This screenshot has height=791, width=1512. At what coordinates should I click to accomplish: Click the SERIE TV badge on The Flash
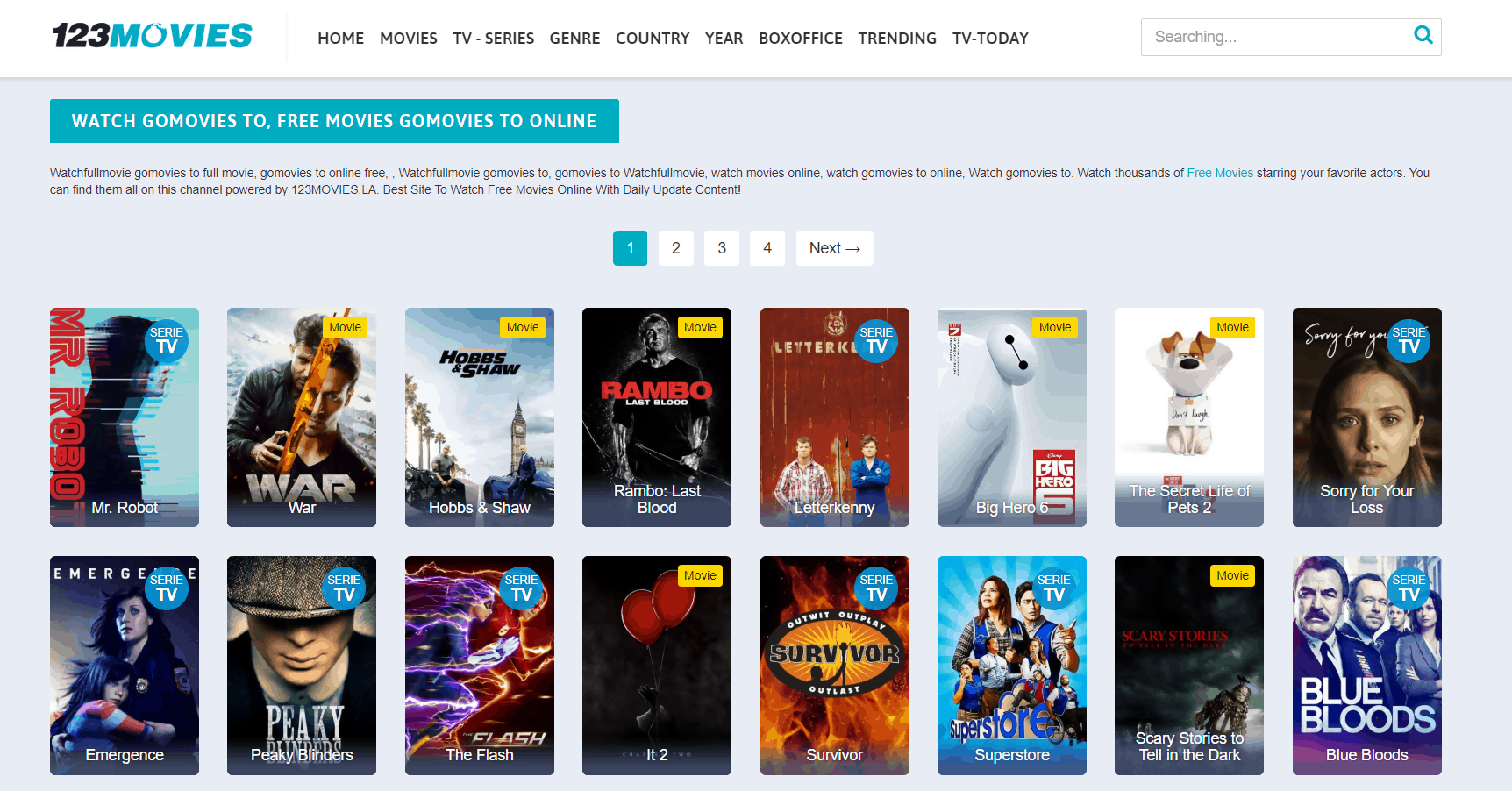pyautogui.click(x=522, y=588)
